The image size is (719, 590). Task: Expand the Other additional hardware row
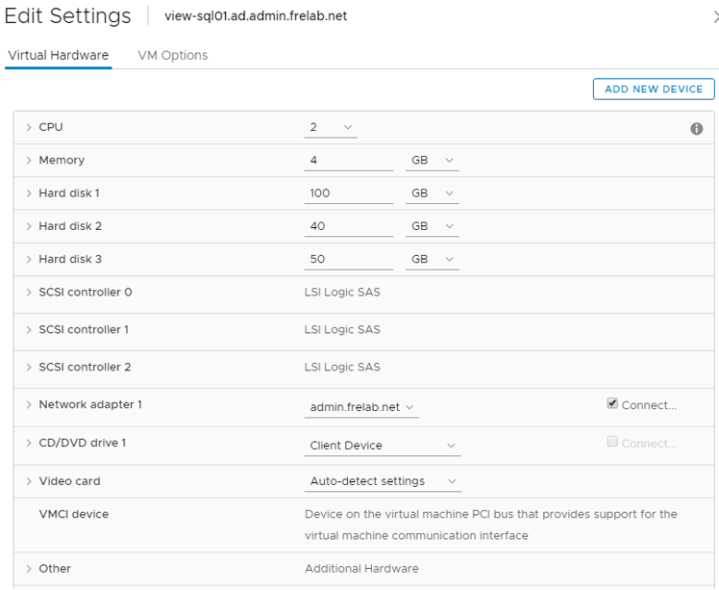click(29, 569)
